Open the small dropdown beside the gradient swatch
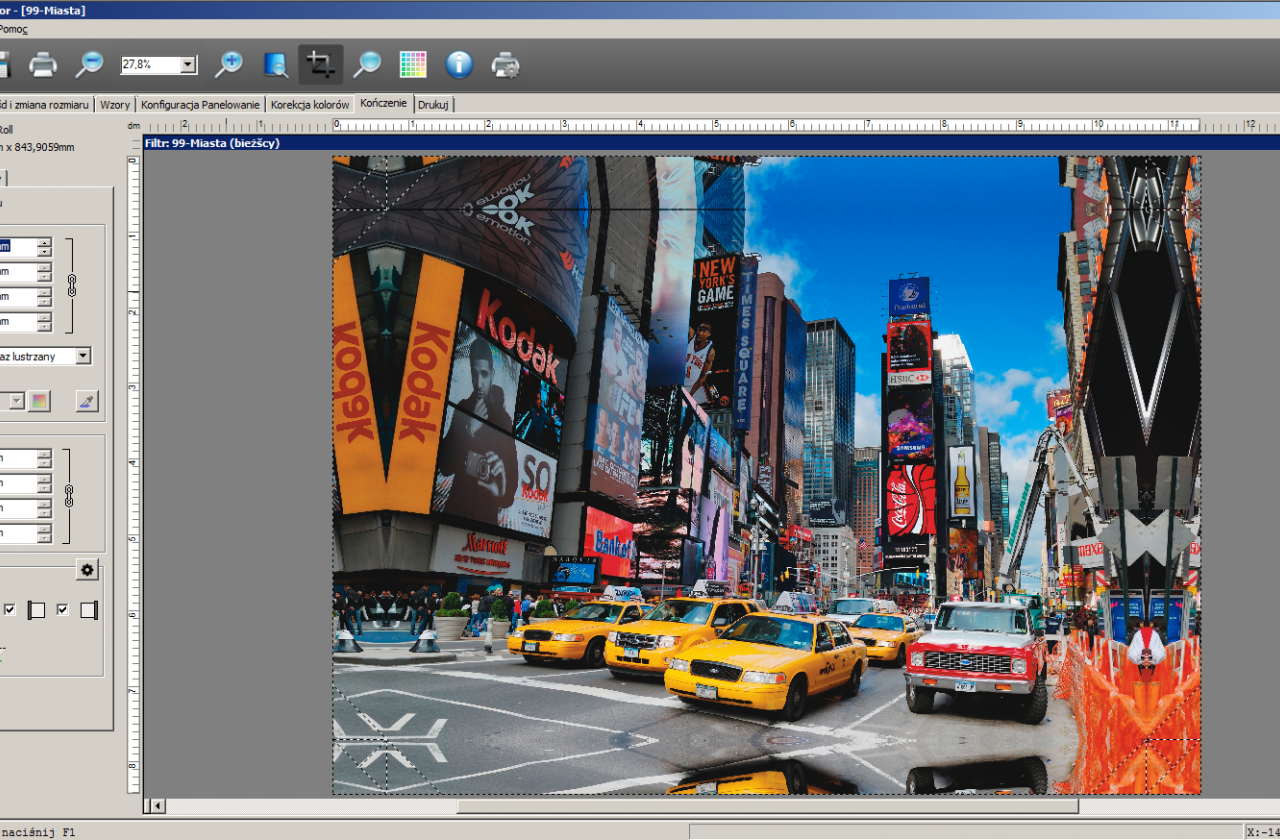The width and height of the screenshot is (1280, 840). [17, 401]
